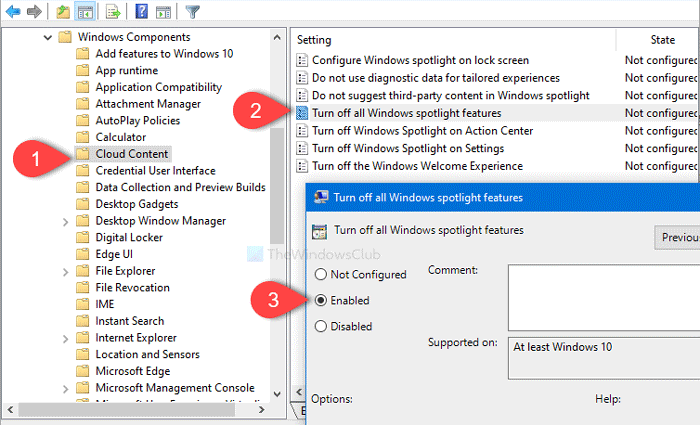700x425 pixels.
Task: Choose the Enabled radio option
Action: [x=321, y=300]
